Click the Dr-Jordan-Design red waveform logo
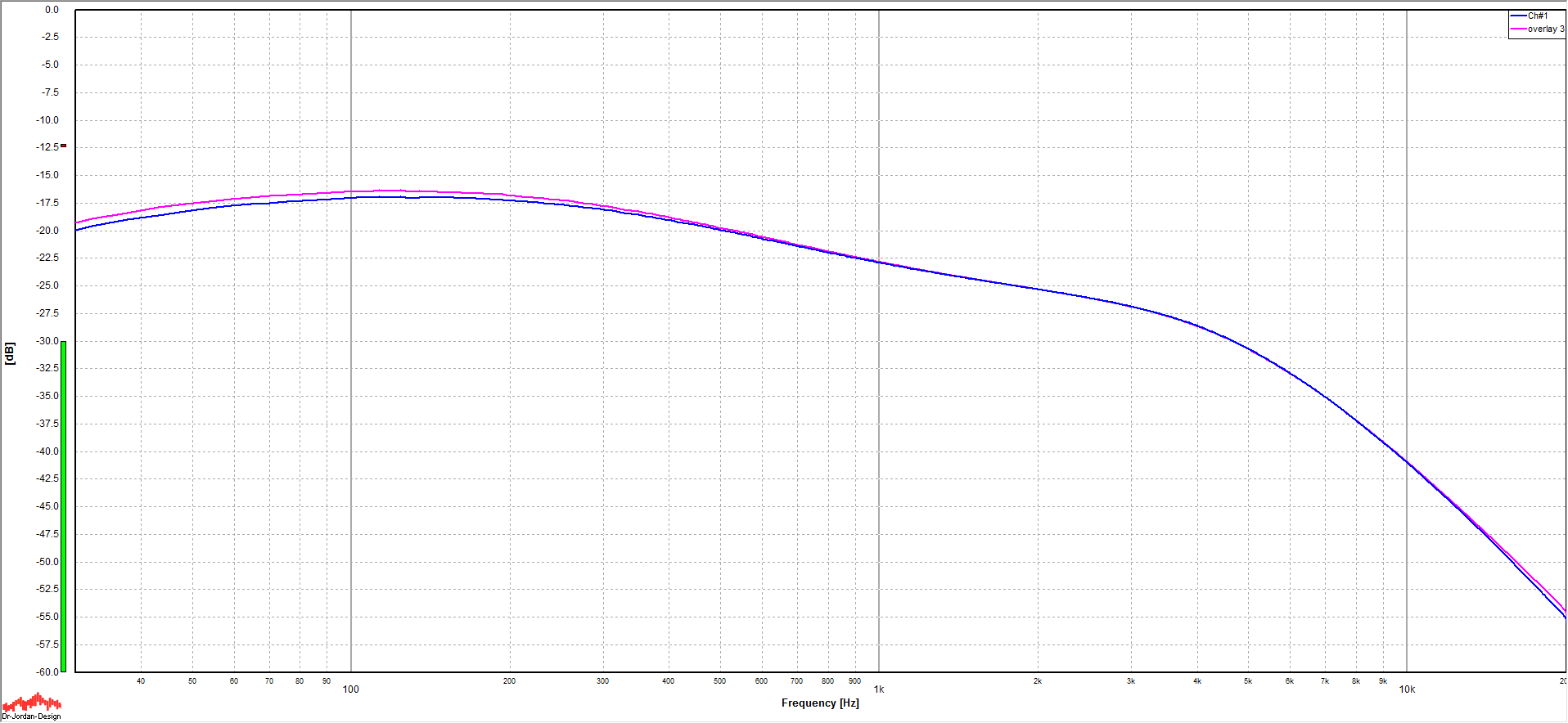The width and height of the screenshot is (1568, 723). [32, 703]
